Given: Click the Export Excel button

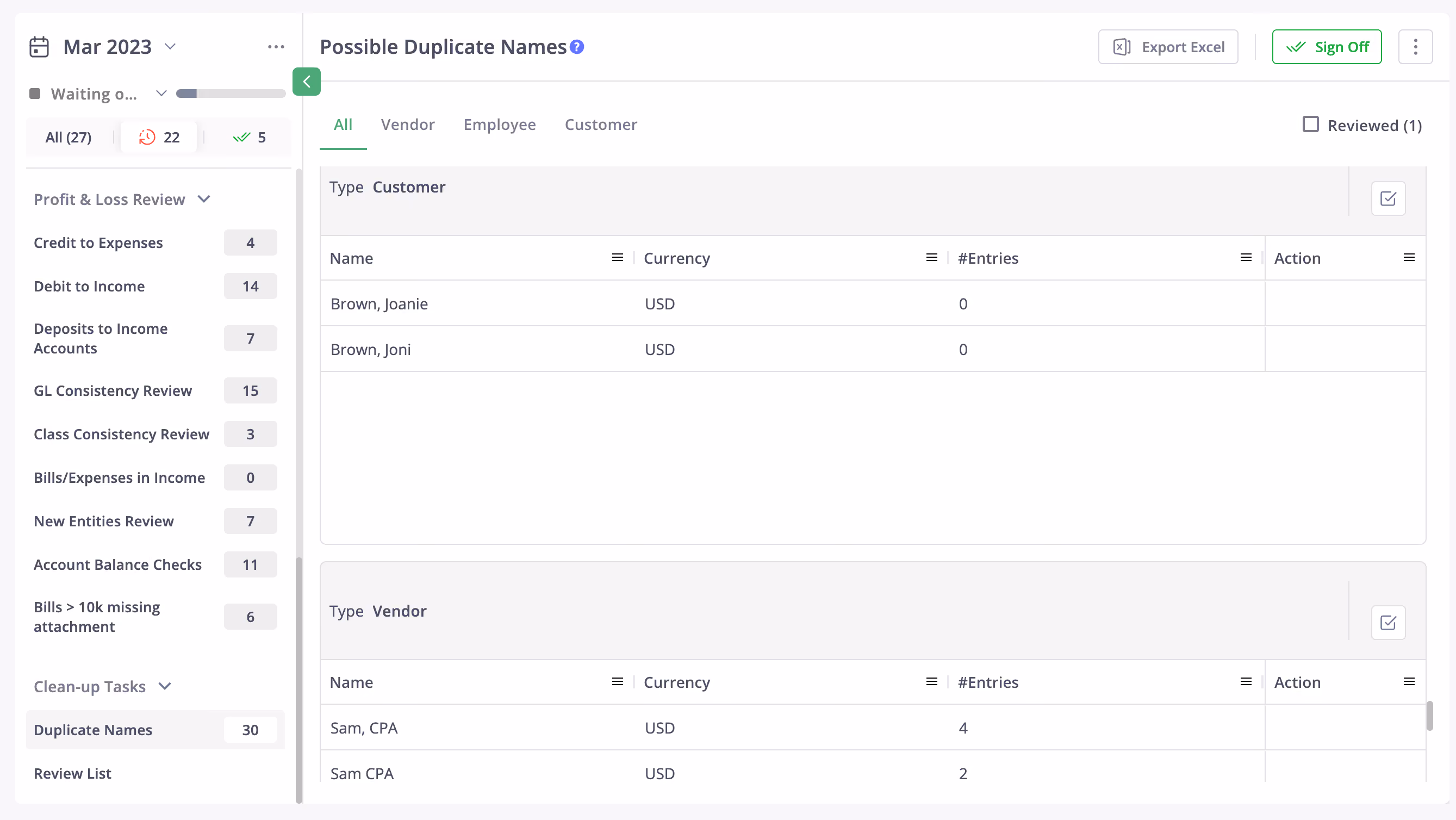Looking at the screenshot, I should (1168, 47).
